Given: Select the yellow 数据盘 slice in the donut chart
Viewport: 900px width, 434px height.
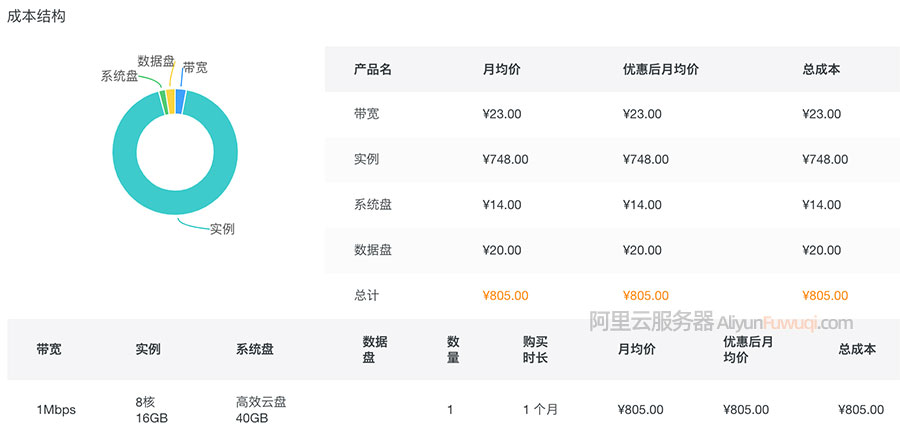Looking at the screenshot, I should point(171,99).
